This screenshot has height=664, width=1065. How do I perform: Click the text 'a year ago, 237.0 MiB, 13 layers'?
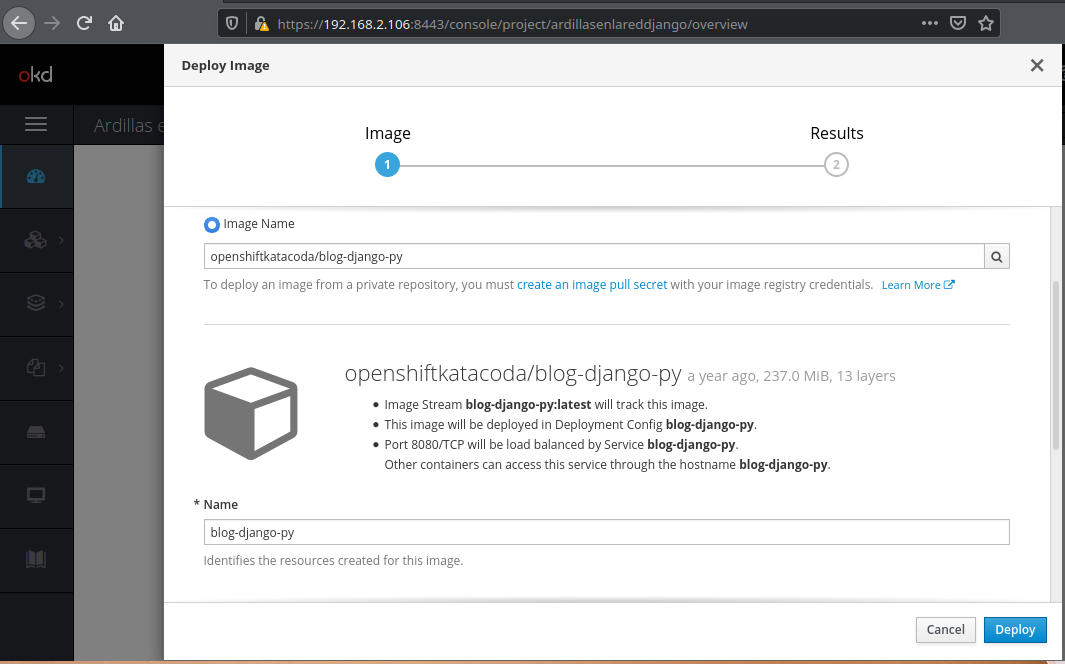[x=791, y=376]
